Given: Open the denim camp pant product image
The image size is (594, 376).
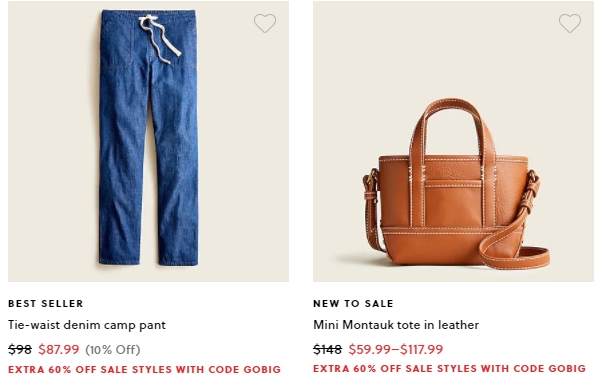Looking at the screenshot, I should click(148, 141).
